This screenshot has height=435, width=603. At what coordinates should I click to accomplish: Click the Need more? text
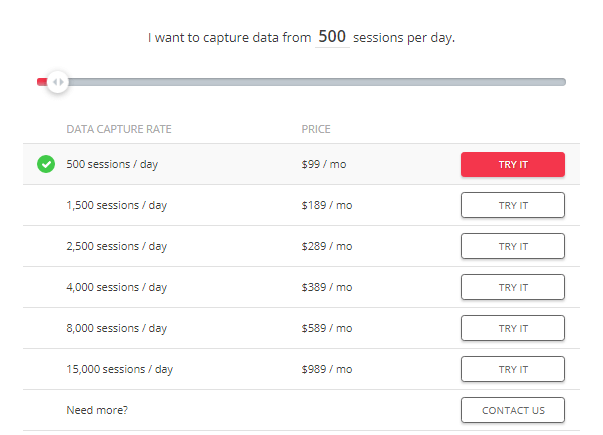click(97, 410)
